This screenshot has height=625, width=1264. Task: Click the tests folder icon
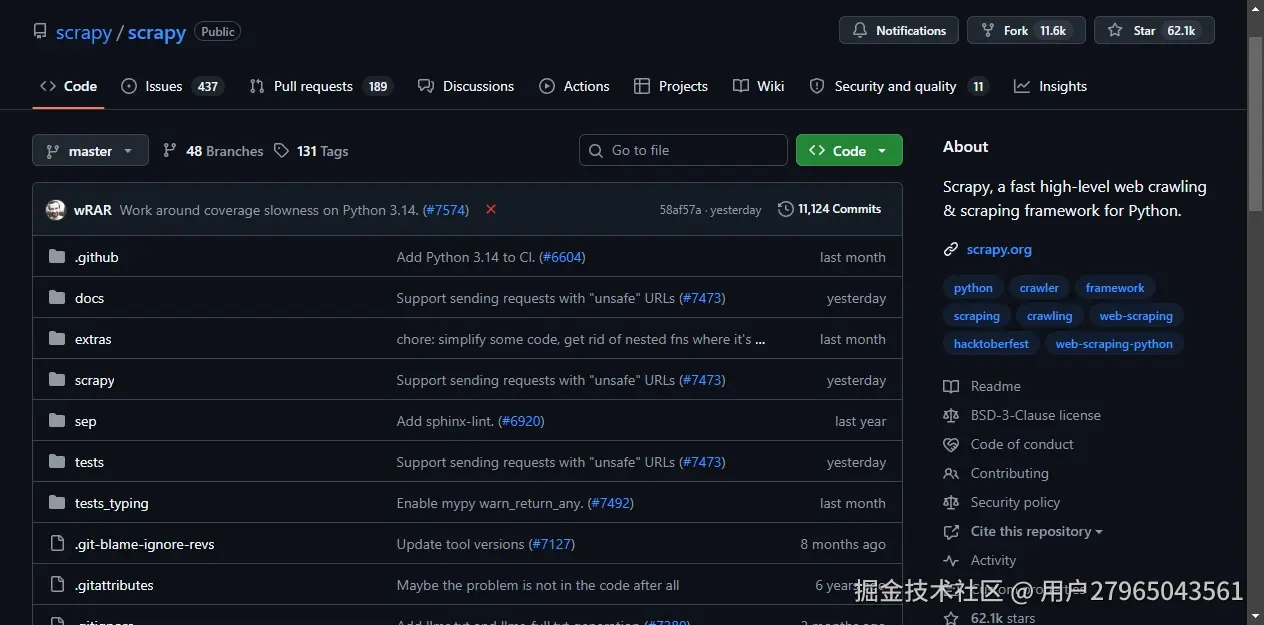point(56,462)
